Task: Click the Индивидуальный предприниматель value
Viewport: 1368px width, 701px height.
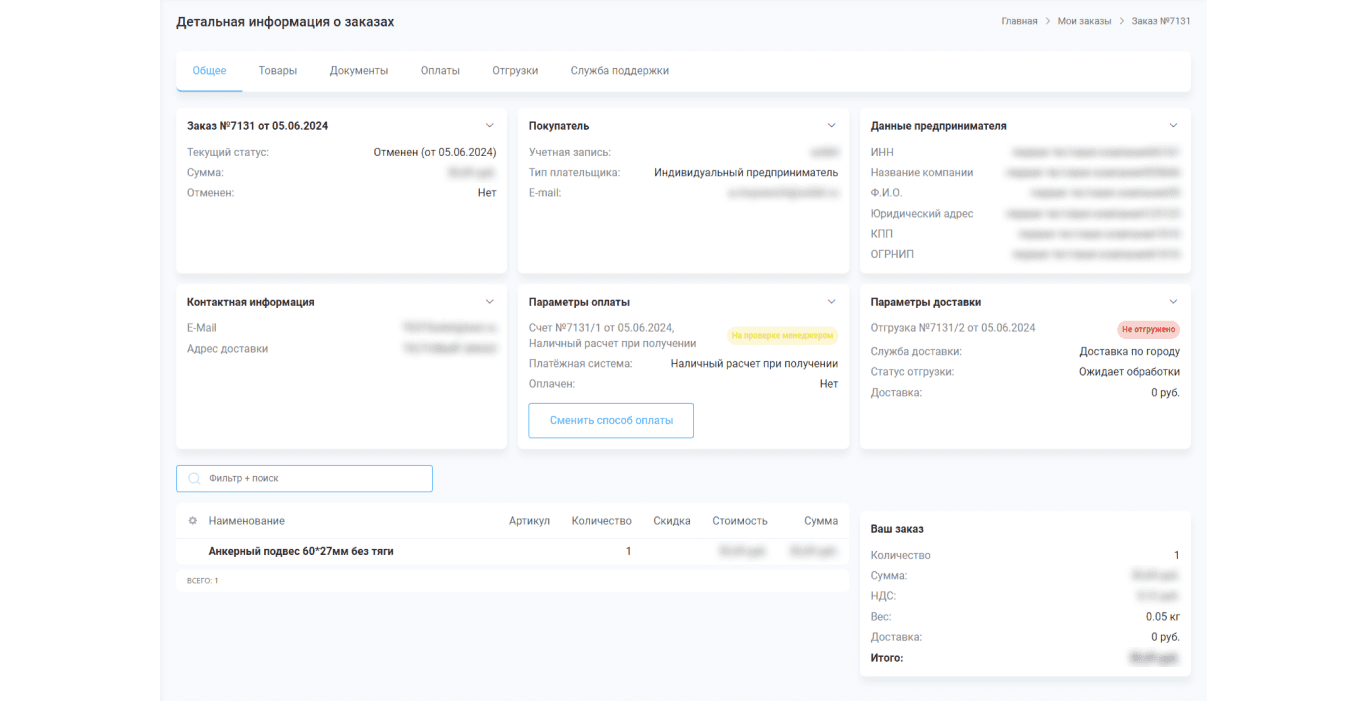Action: point(746,173)
